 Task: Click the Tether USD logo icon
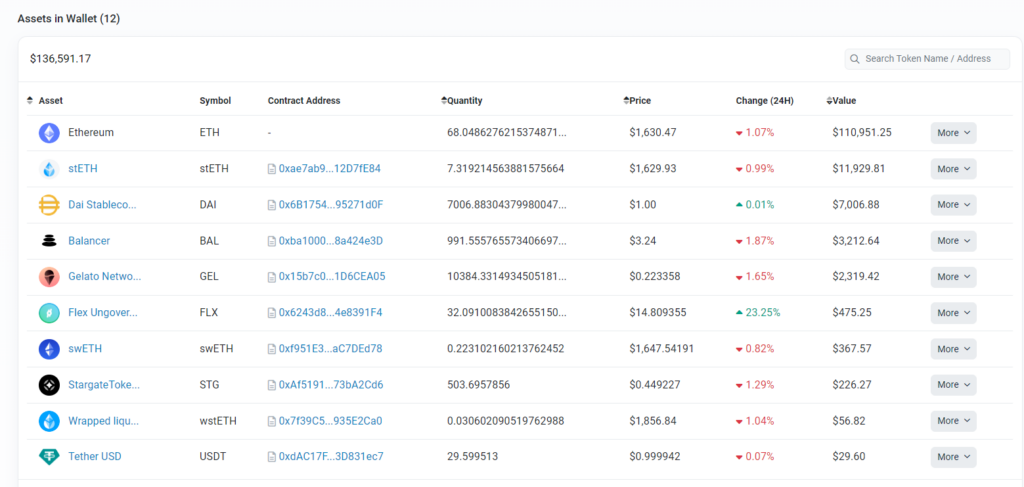click(x=49, y=457)
